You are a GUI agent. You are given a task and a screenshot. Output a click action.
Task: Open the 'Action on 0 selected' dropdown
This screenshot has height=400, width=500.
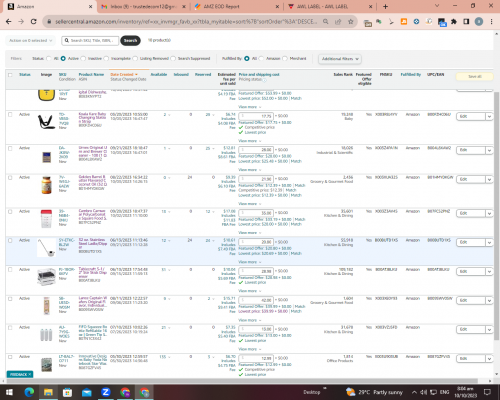click(30, 40)
